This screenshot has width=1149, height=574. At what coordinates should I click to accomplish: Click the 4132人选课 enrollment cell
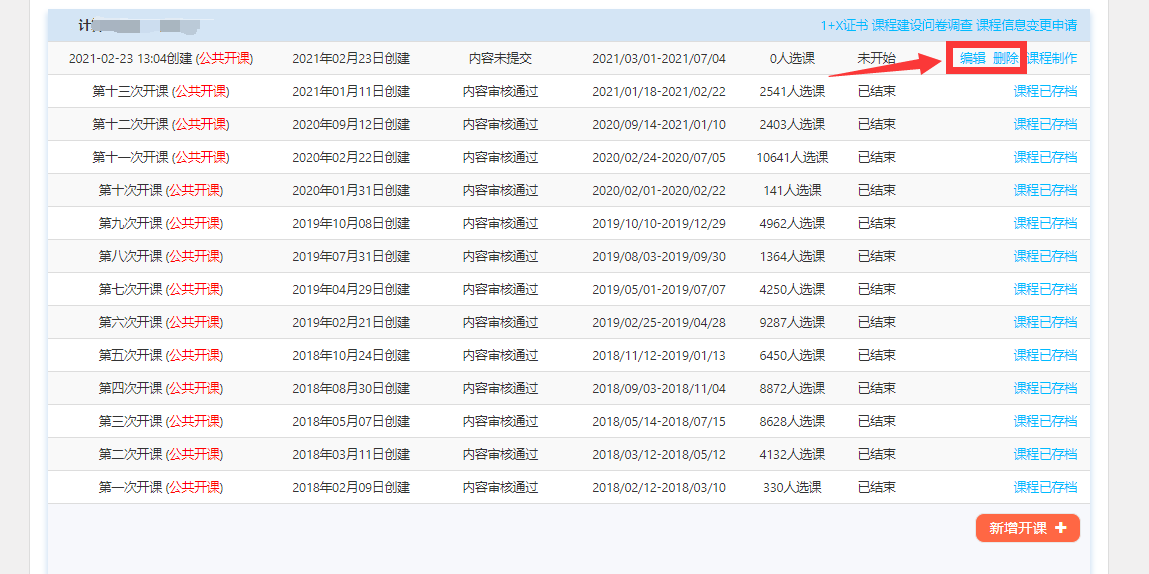[792, 455]
